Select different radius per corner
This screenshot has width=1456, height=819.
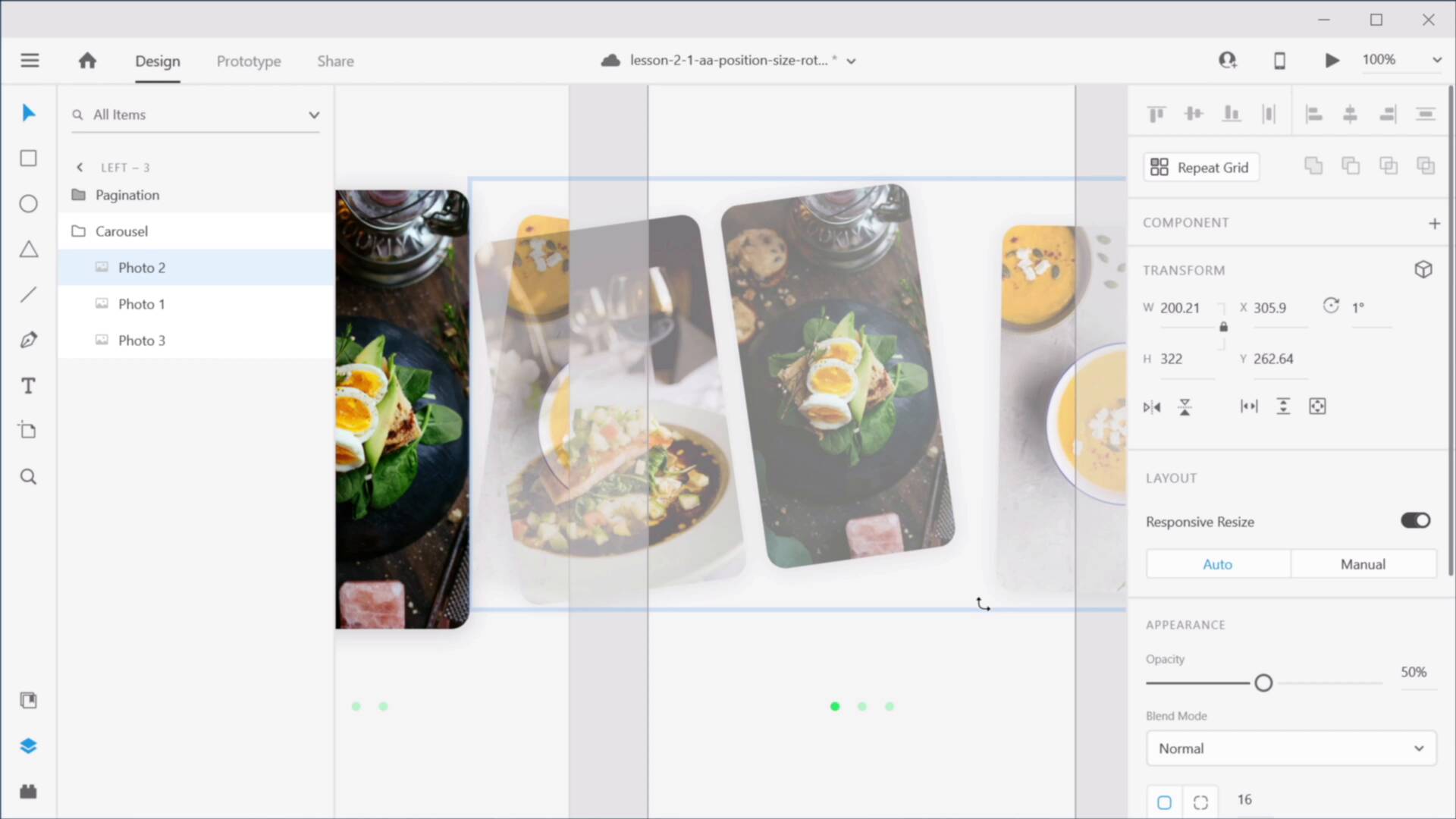tap(1200, 802)
